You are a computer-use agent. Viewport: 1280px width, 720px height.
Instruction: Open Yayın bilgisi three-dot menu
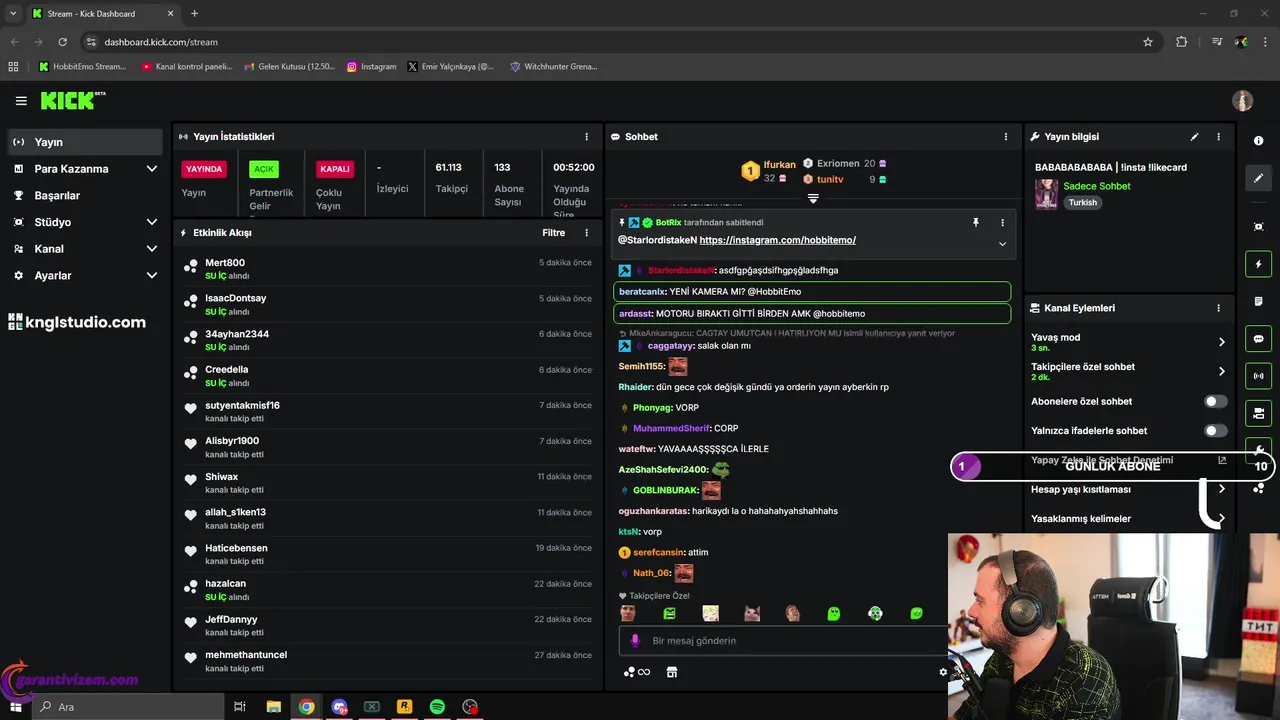point(1218,137)
